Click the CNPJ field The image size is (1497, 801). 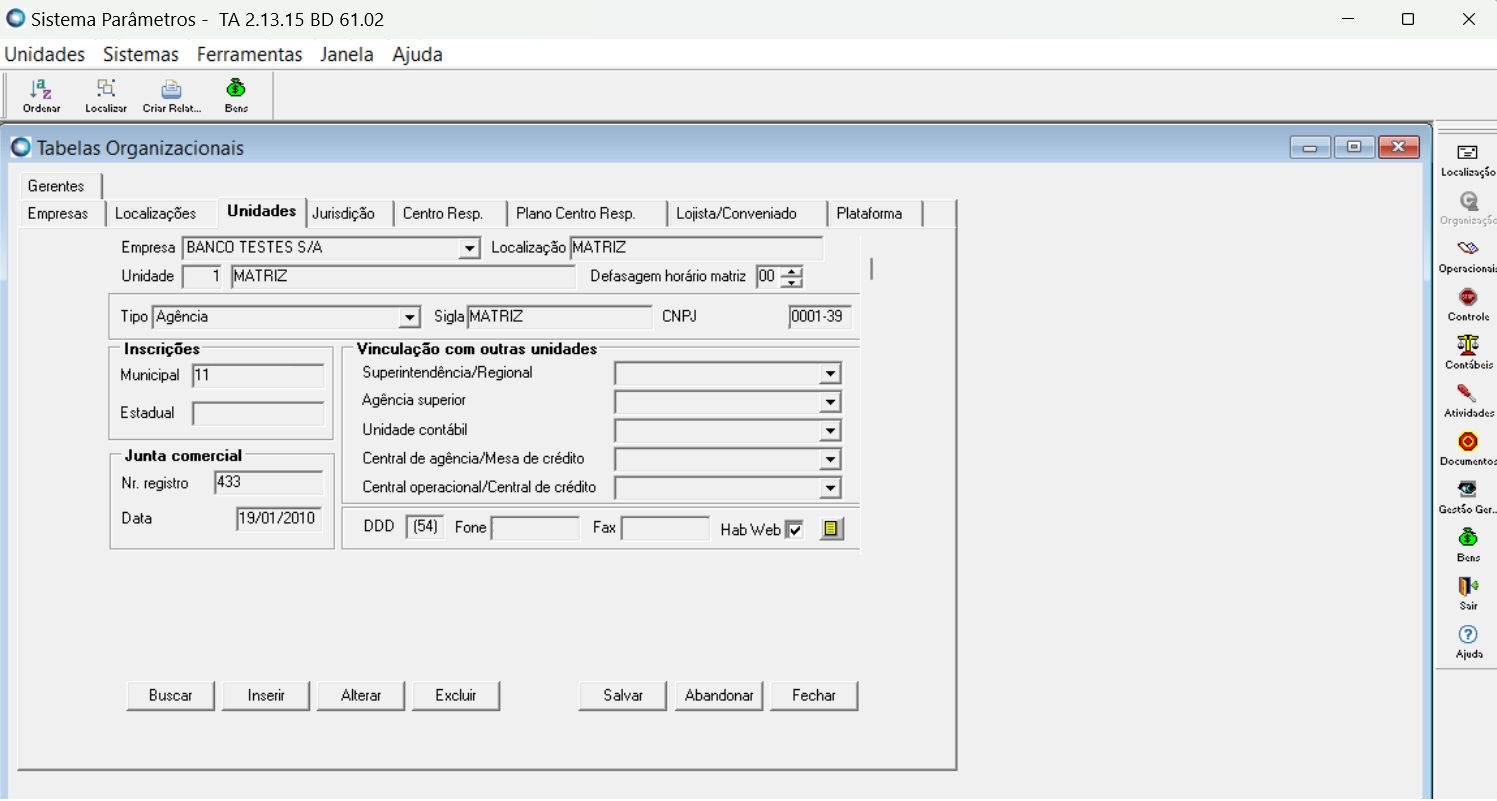pyautogui.click(x=820, y=317)
